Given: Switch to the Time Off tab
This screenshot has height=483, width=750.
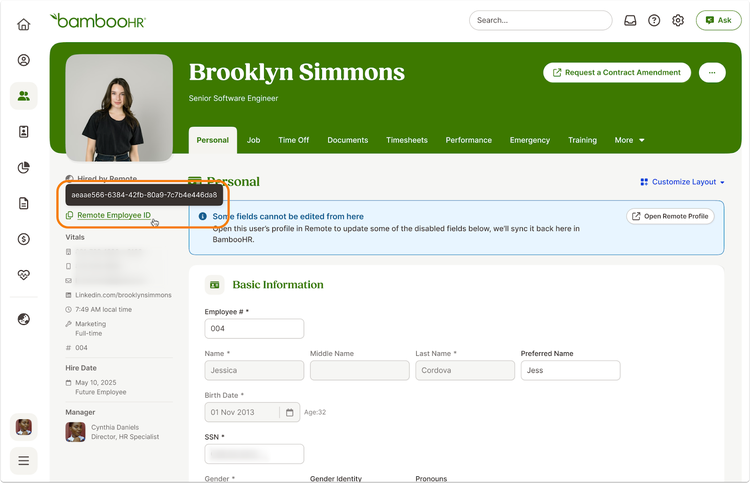Looking at the screenshot, I should [x=294, y=140].
